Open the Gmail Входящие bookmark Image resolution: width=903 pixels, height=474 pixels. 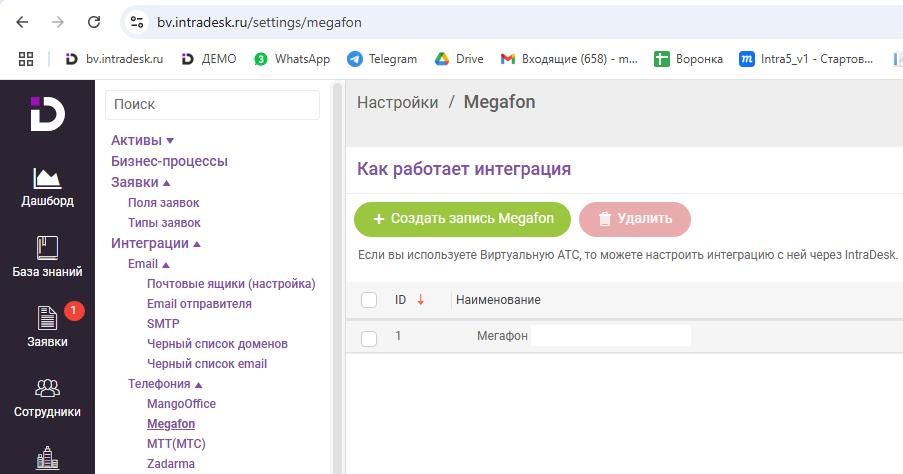tap(569, 59)
